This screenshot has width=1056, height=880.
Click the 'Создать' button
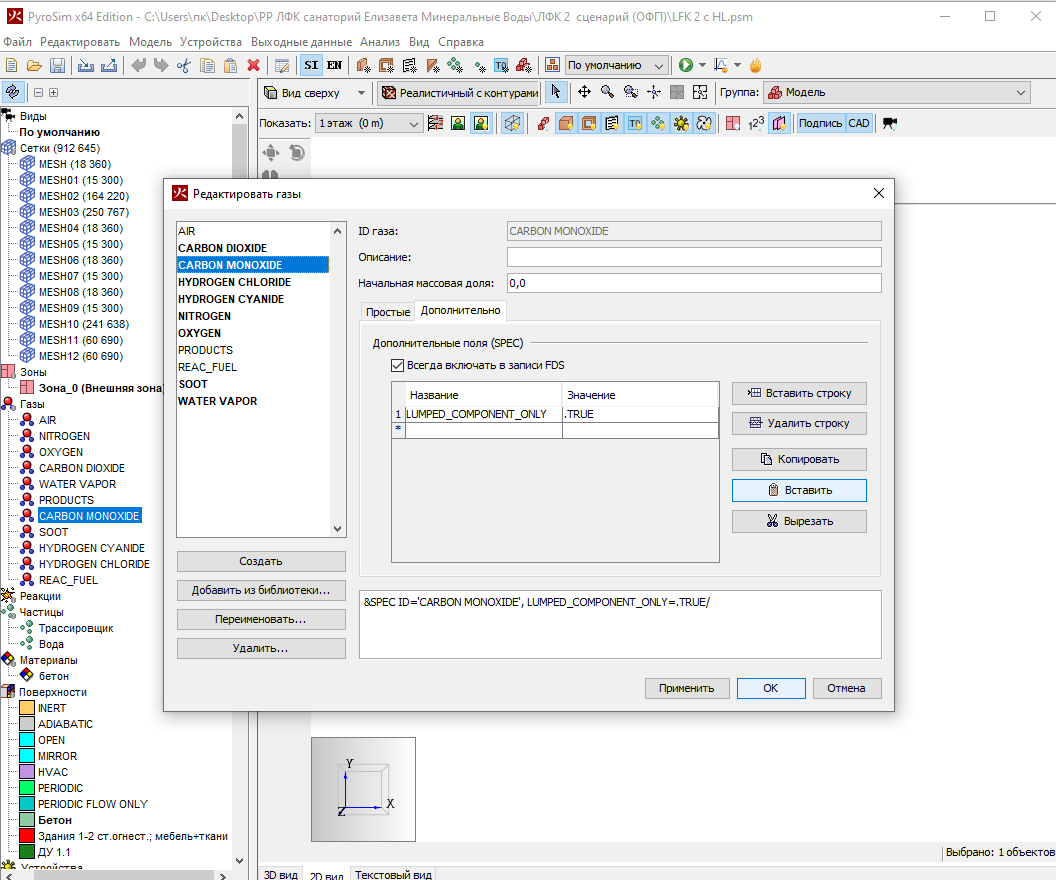[x=261, y=561]
